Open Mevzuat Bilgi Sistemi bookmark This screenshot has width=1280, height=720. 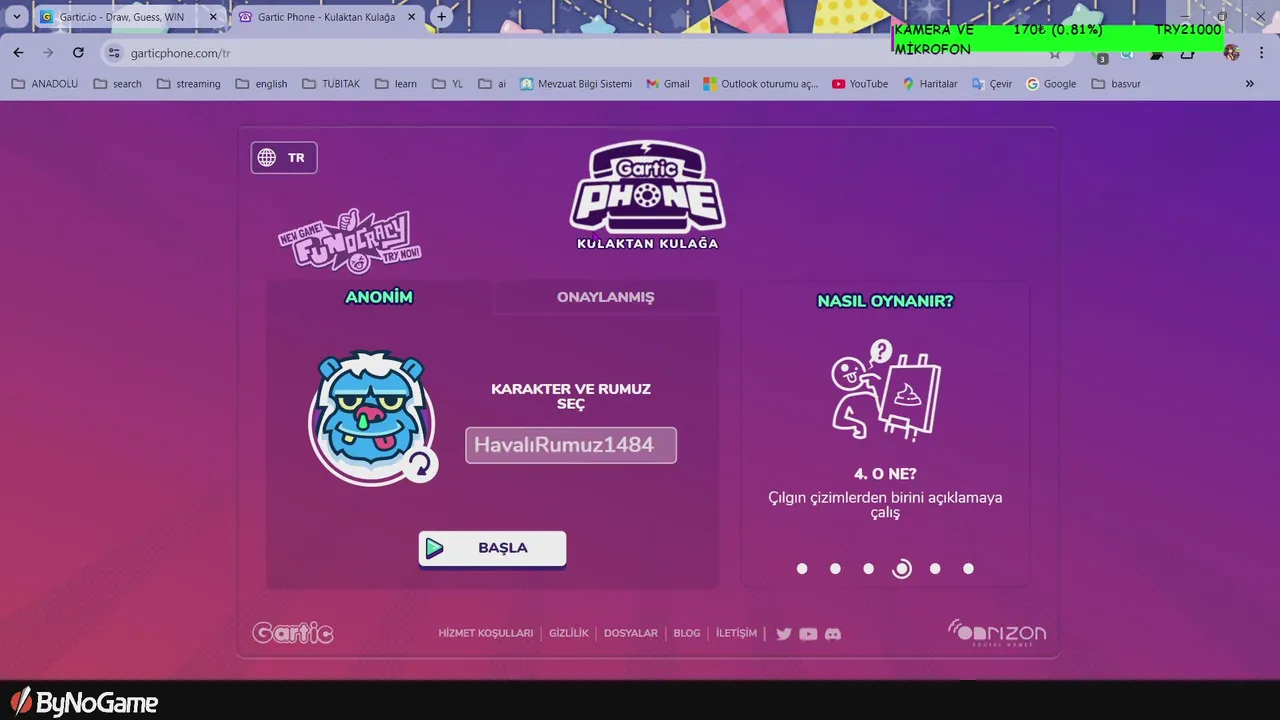click(576, 84)
